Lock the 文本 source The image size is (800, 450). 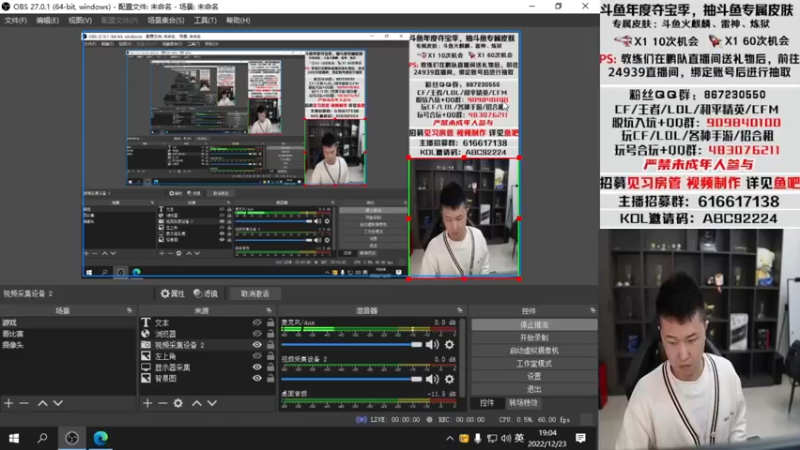(x=270, y=322)
